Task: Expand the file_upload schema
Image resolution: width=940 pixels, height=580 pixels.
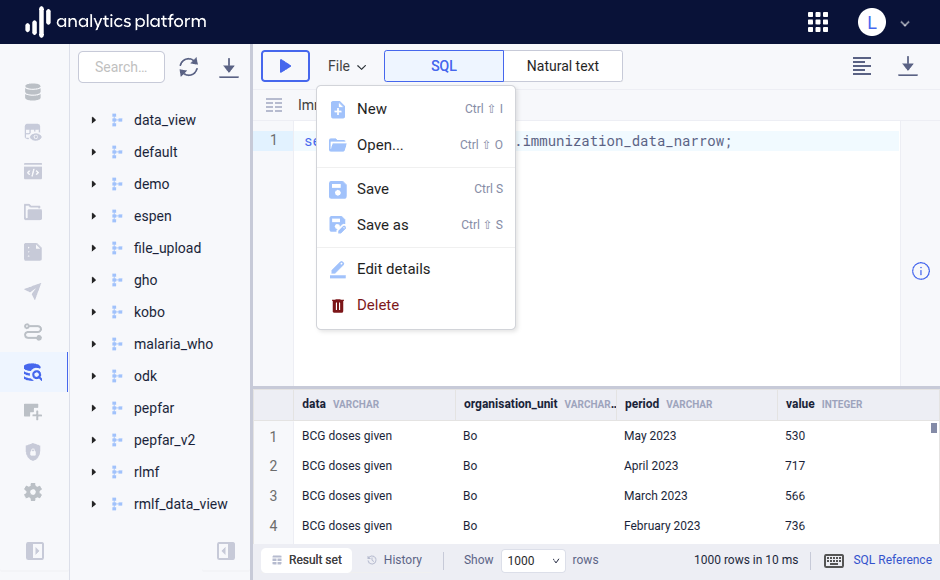Action: [x=94, y=248]
